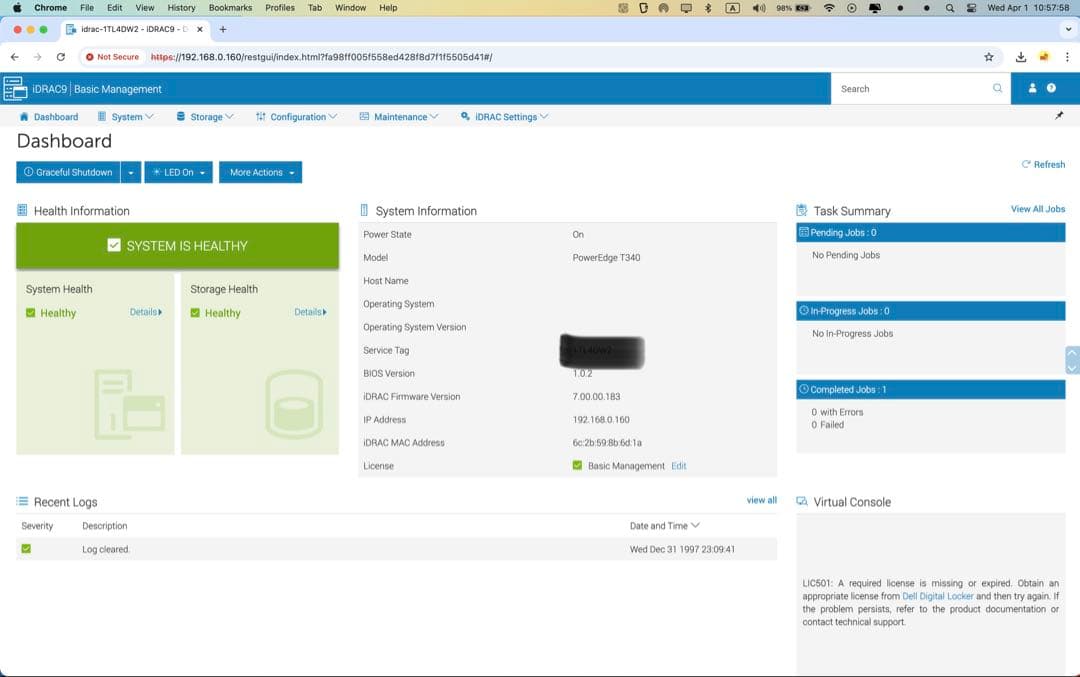Sort logs by Date and Time
This screenshot has width=1080, height=677.
pos(664,525)
